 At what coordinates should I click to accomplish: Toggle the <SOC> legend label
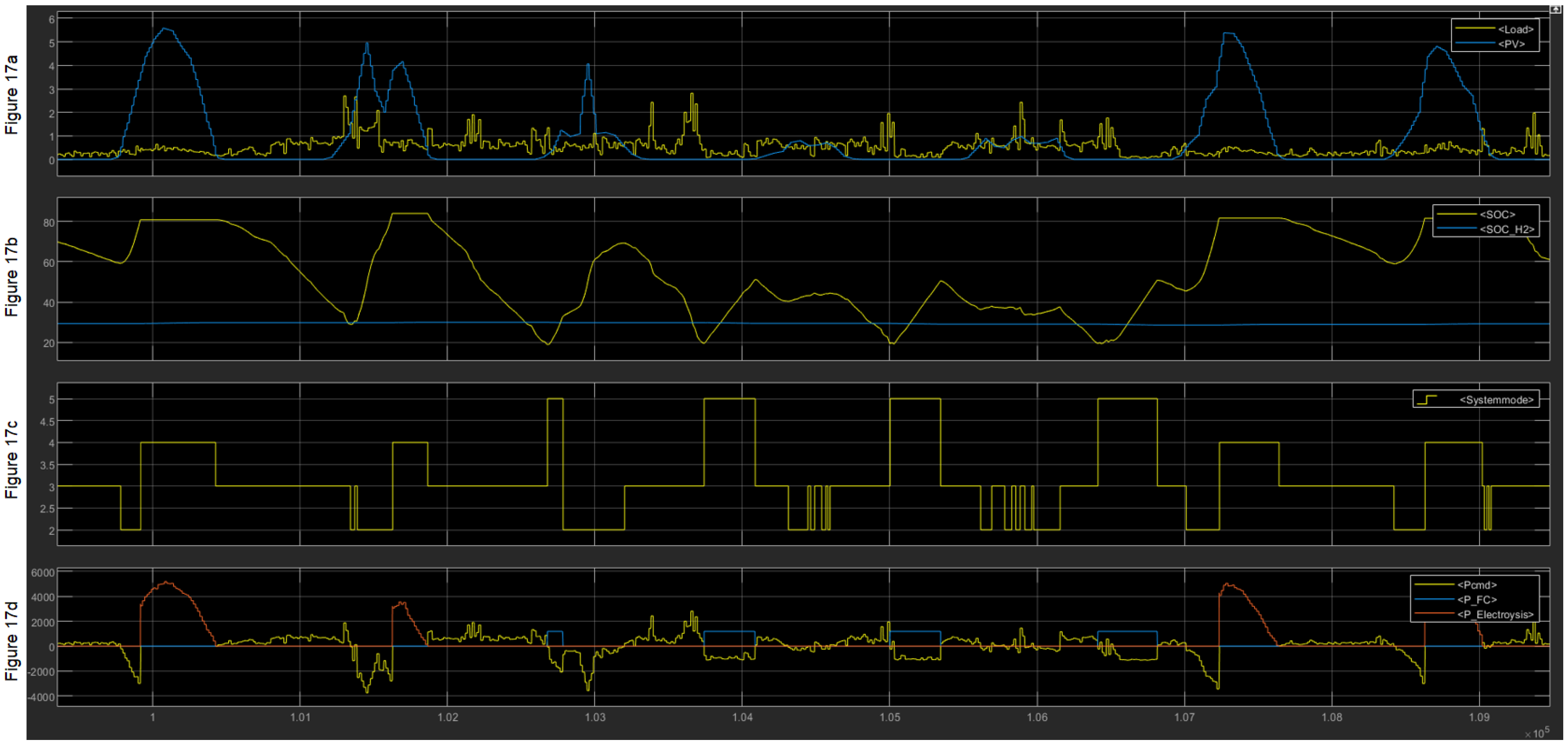click(x=1497, y=214)
